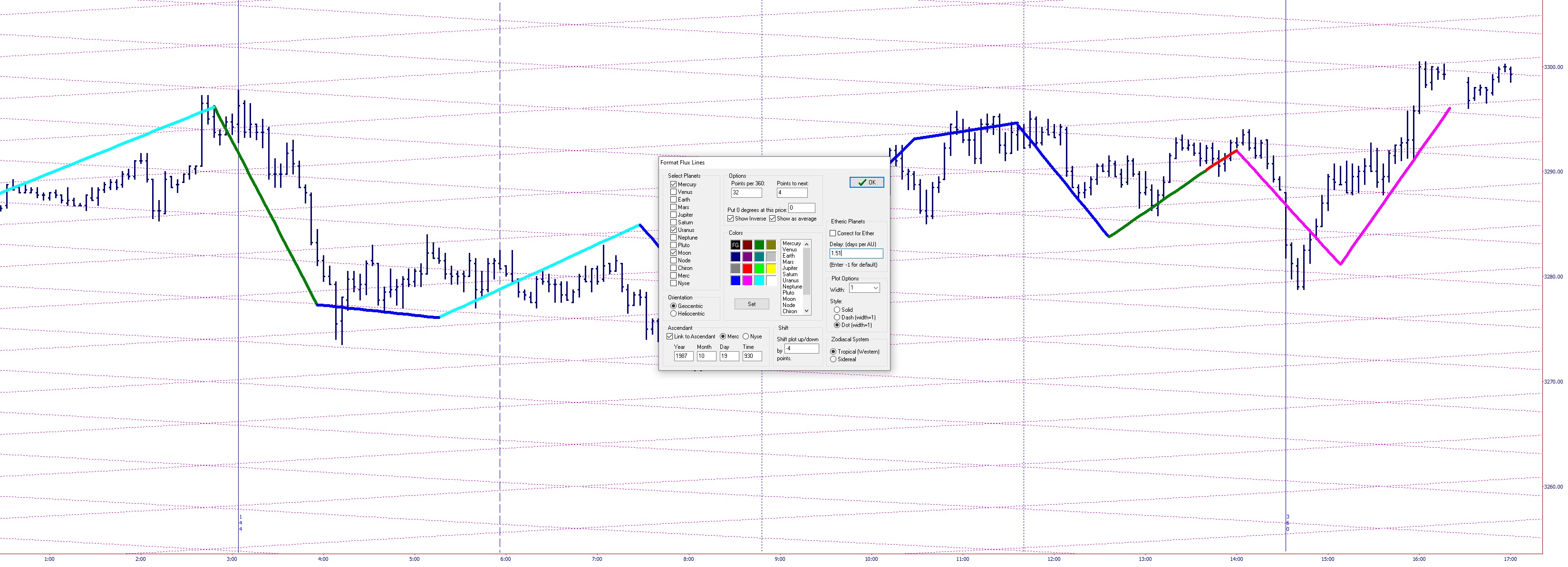Pick the dark green color swatch

pos(759,245)
